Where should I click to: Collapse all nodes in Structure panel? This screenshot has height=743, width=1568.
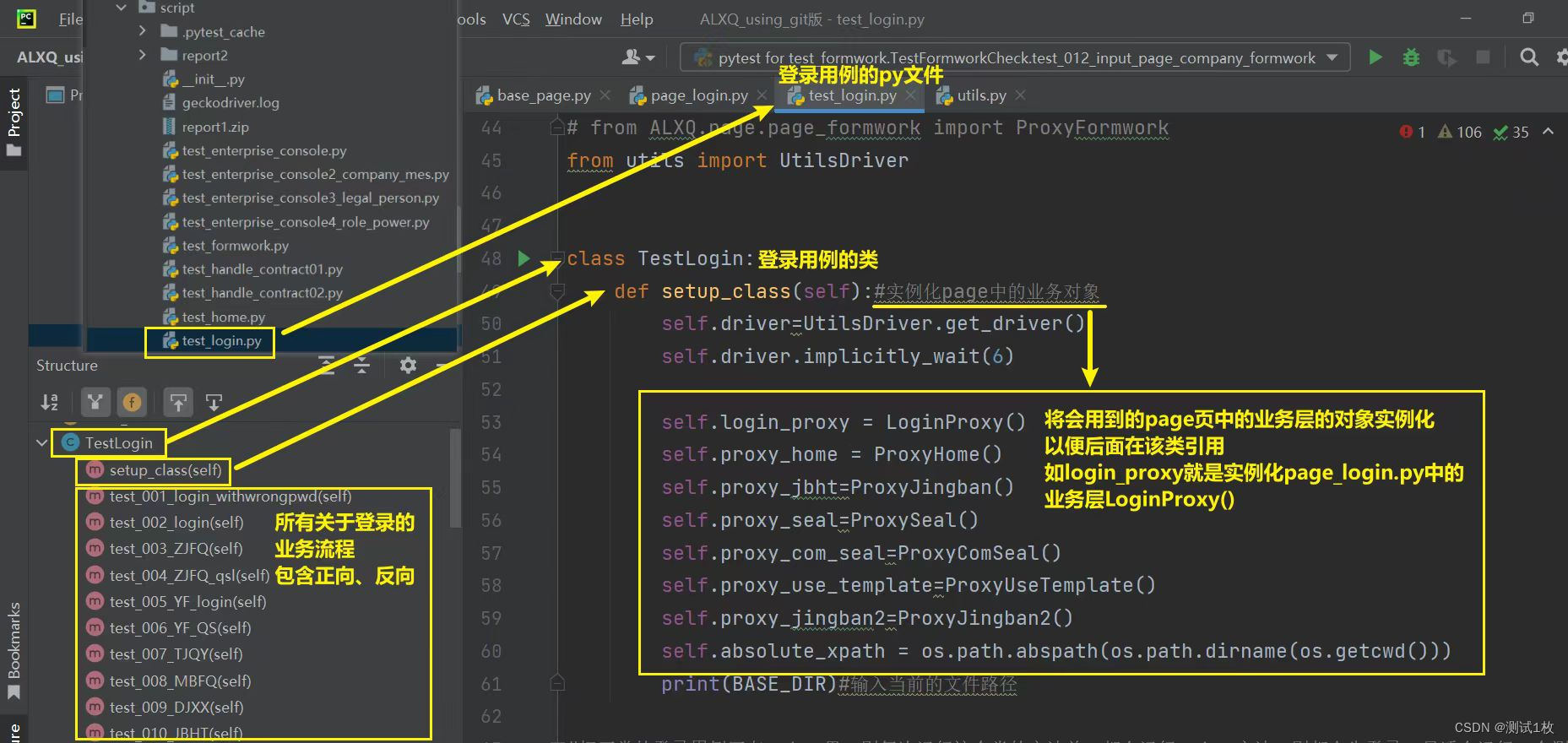tap(361, 365)
